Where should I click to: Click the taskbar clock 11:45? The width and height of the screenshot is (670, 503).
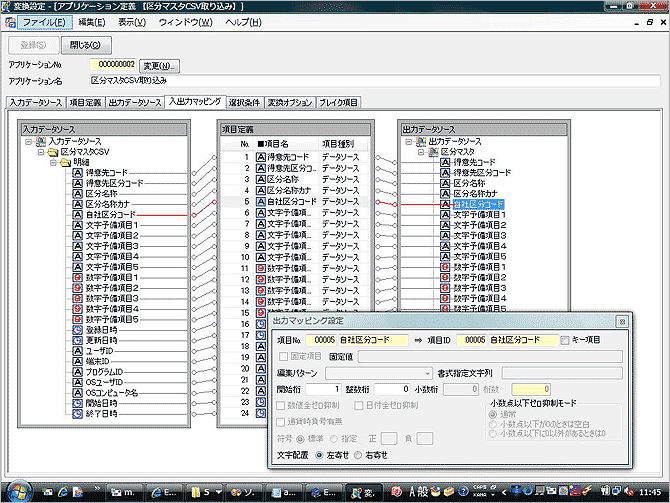tap(650, 492)
